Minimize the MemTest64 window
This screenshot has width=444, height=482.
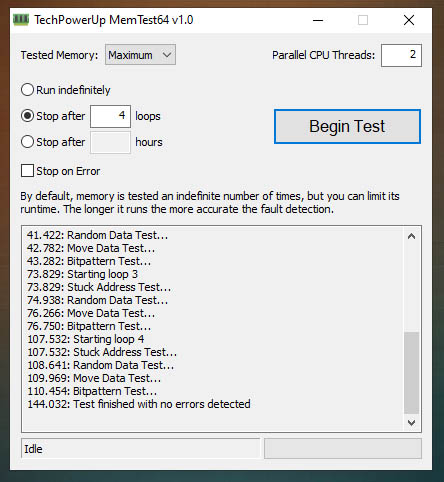click(x=318, y=20)
